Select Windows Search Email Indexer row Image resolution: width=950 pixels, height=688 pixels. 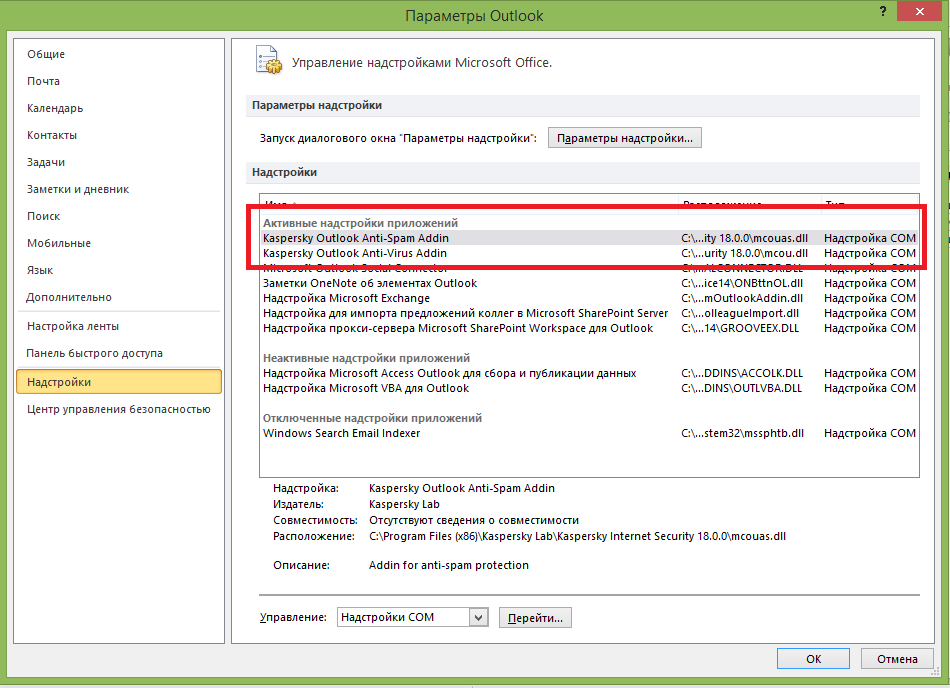click(x=589, y=433)
